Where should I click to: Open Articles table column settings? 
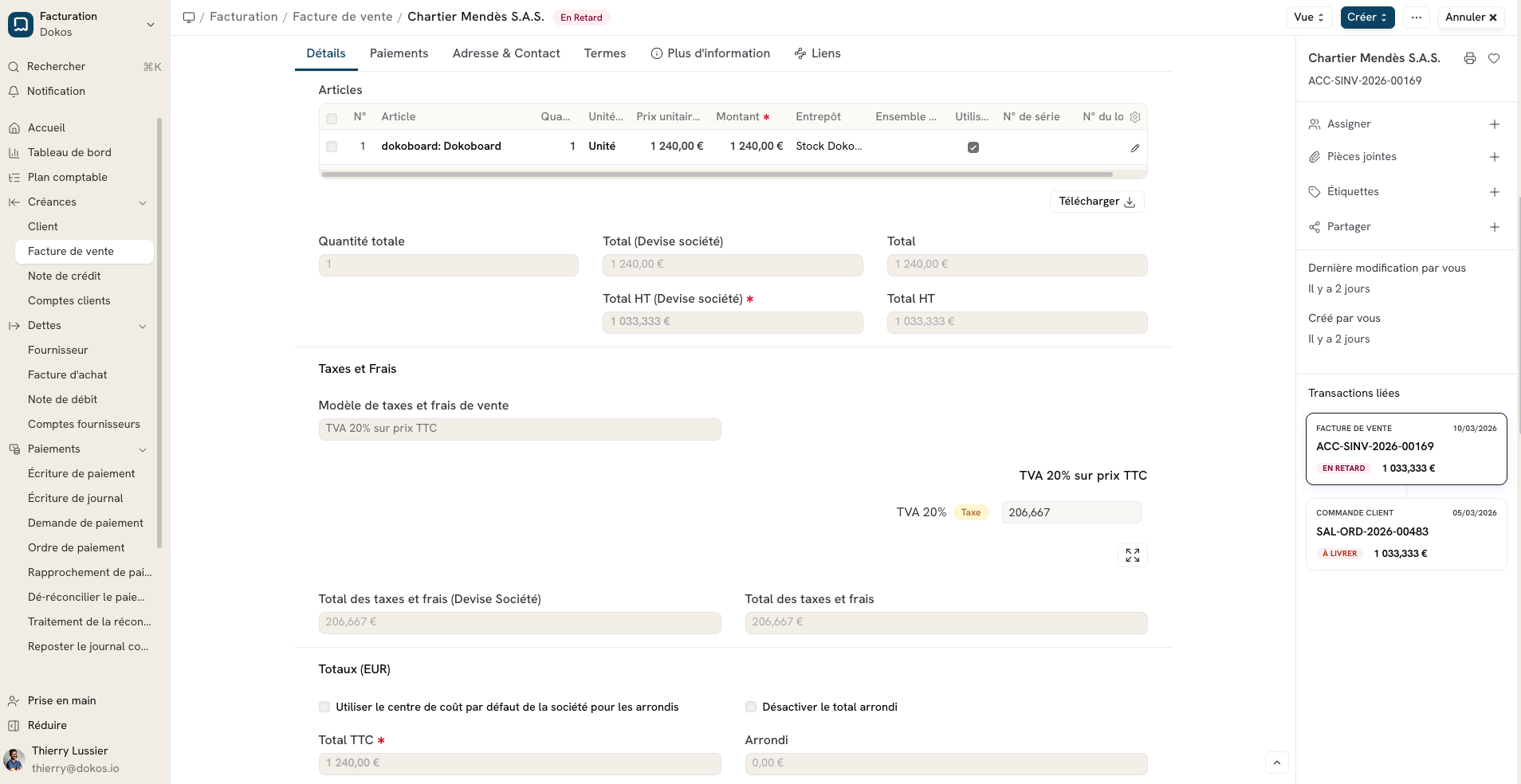point(1135,117)
